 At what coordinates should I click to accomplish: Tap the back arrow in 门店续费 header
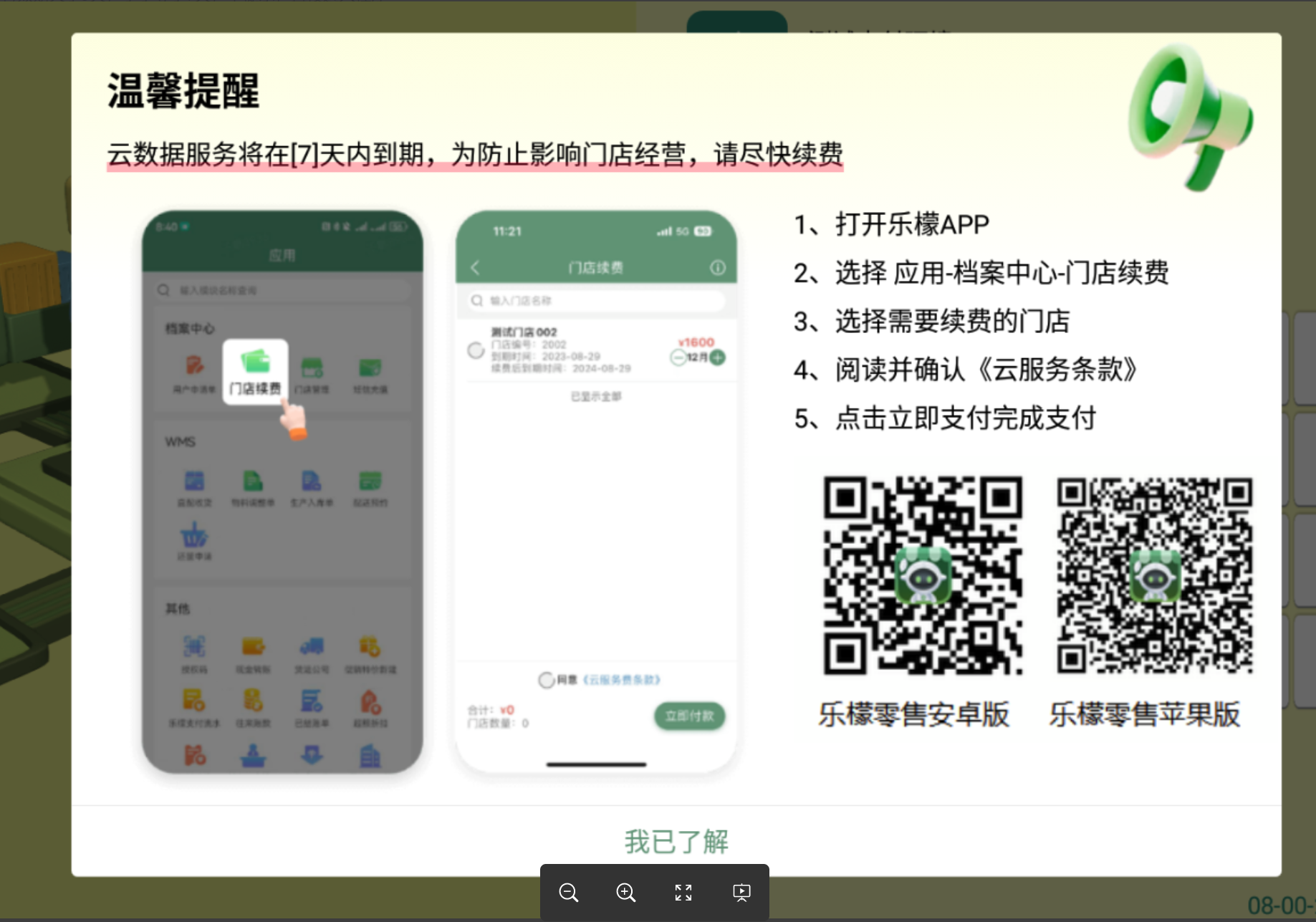pos(475,268)
